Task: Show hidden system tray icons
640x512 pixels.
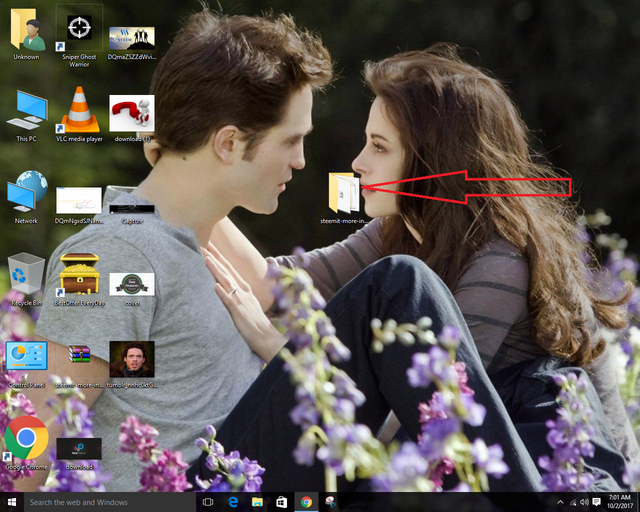Action: point(560,502)
